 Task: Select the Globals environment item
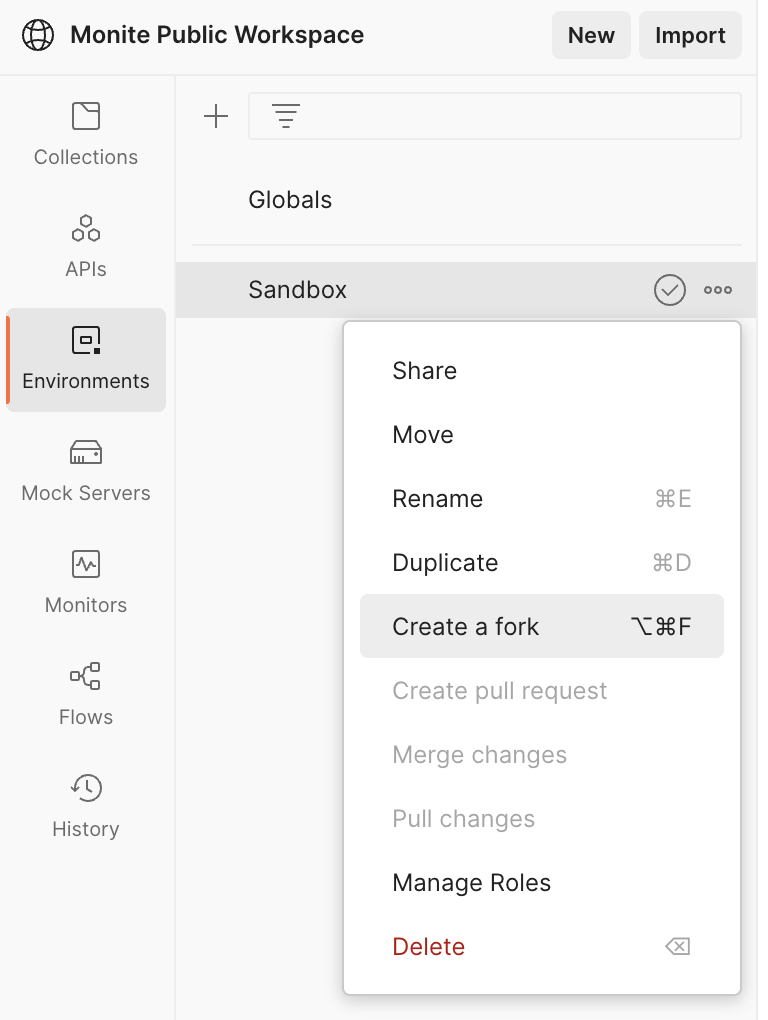pyautogui.click(x=290, y=200)
